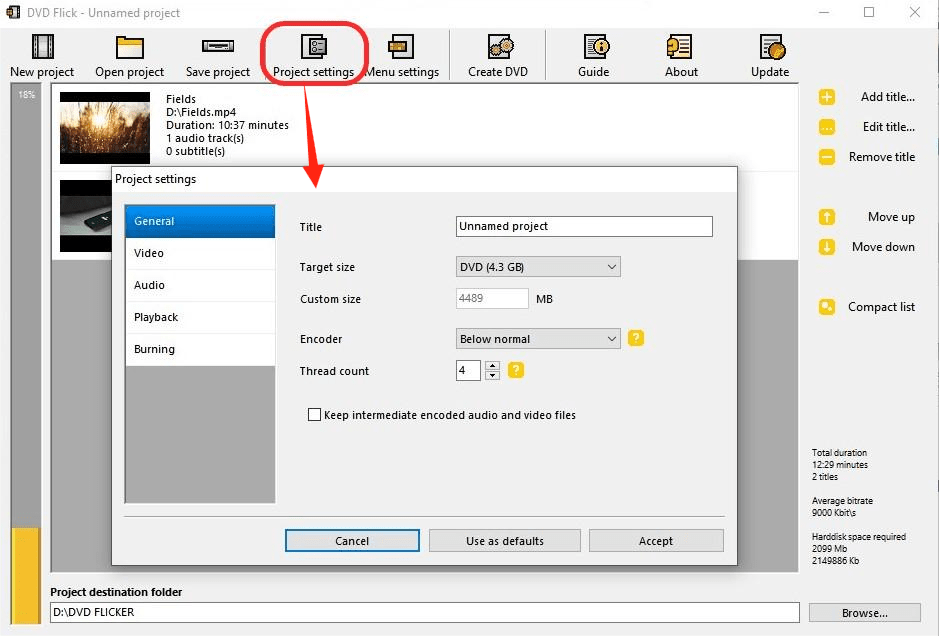939x636 pixels.
Task: Select the Fields video thumbnail
Action: 105,128
